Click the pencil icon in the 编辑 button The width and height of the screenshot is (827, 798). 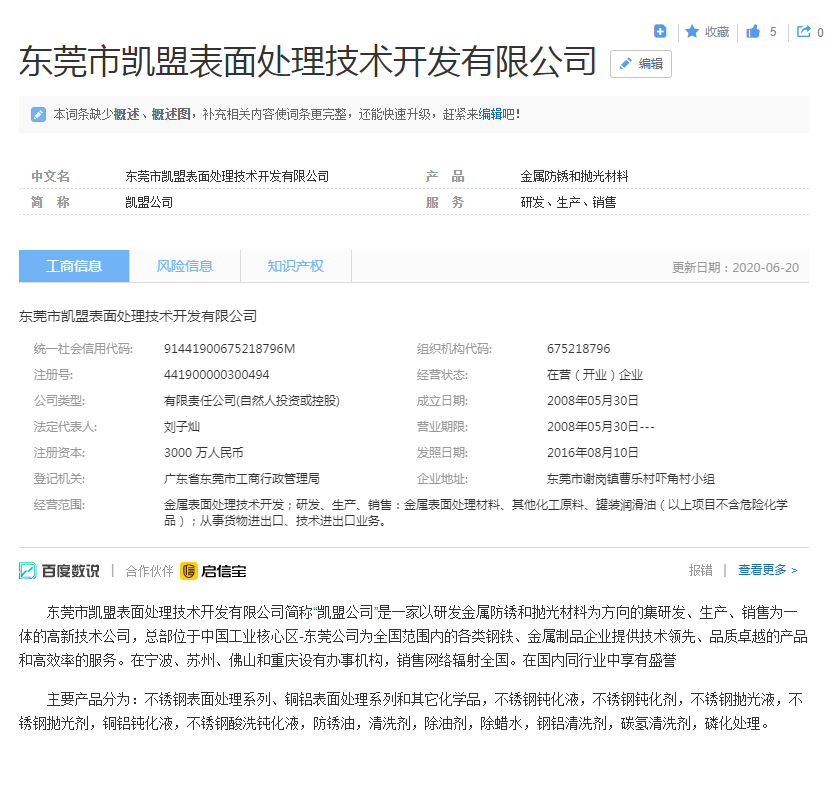pos(626,64)
